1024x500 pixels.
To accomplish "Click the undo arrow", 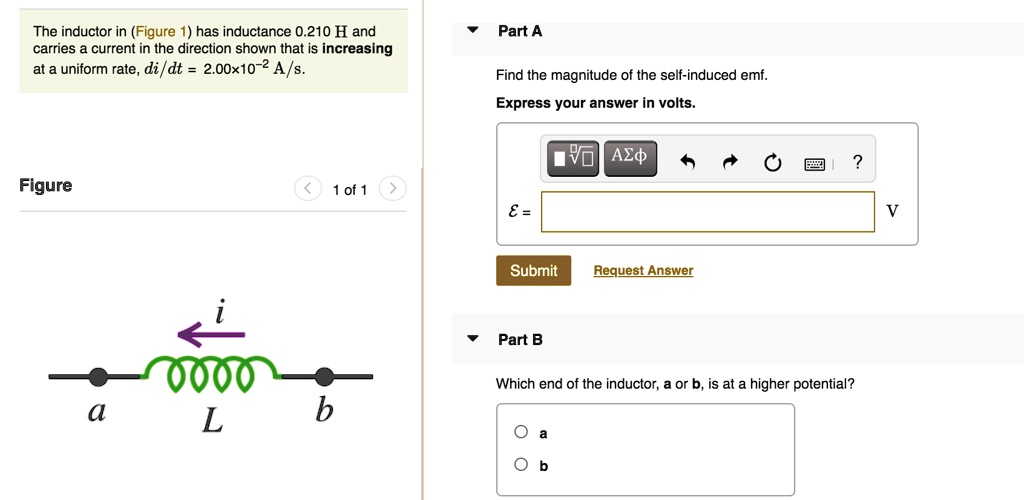I will [687, 163].
